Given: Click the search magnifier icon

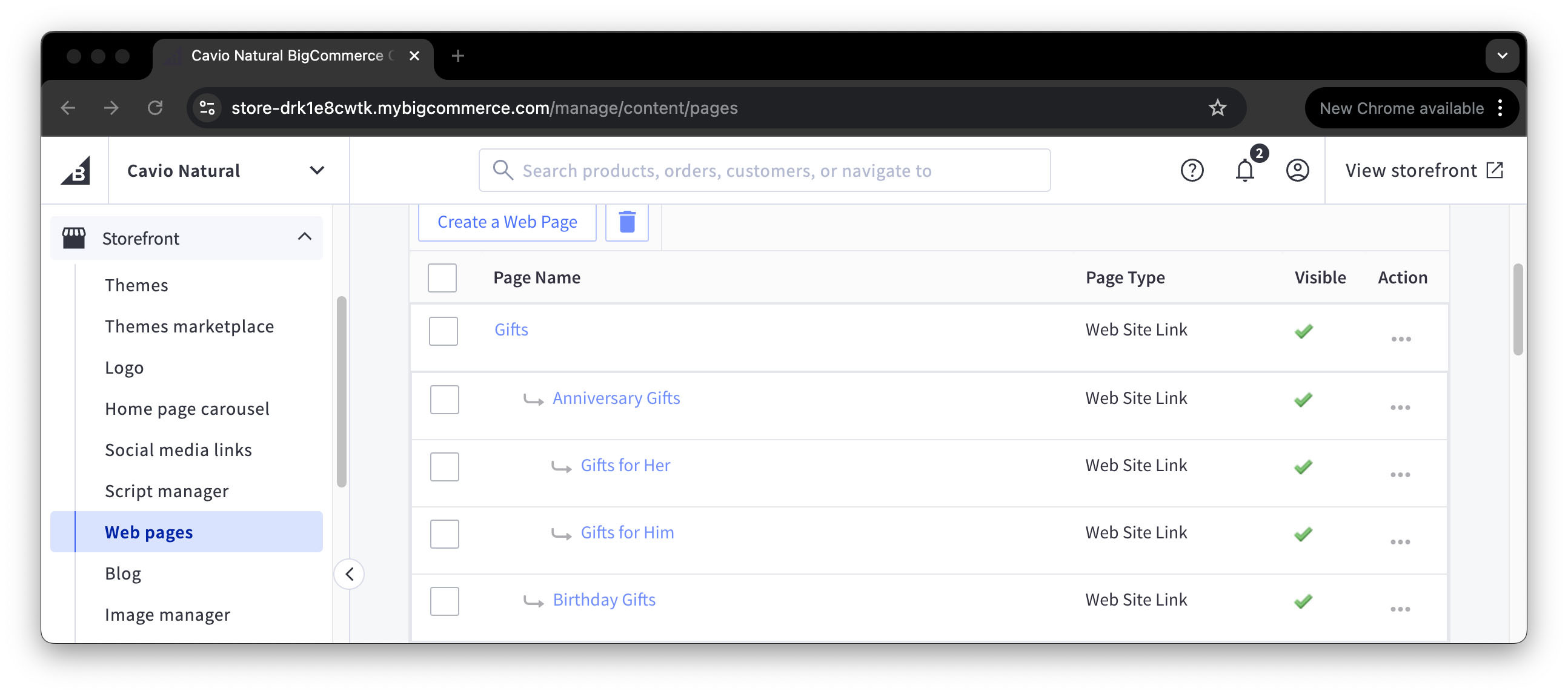Looking at the screenshot, I should pos(502,170).
